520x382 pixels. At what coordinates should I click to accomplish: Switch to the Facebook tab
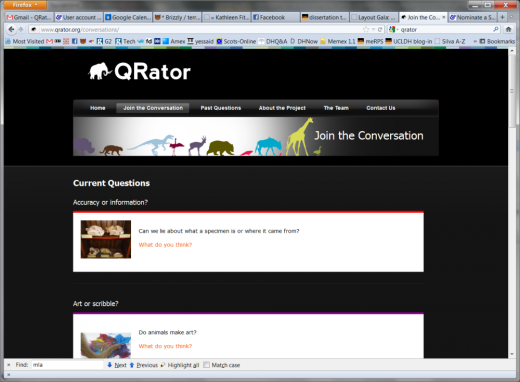[x=276, y=17]
